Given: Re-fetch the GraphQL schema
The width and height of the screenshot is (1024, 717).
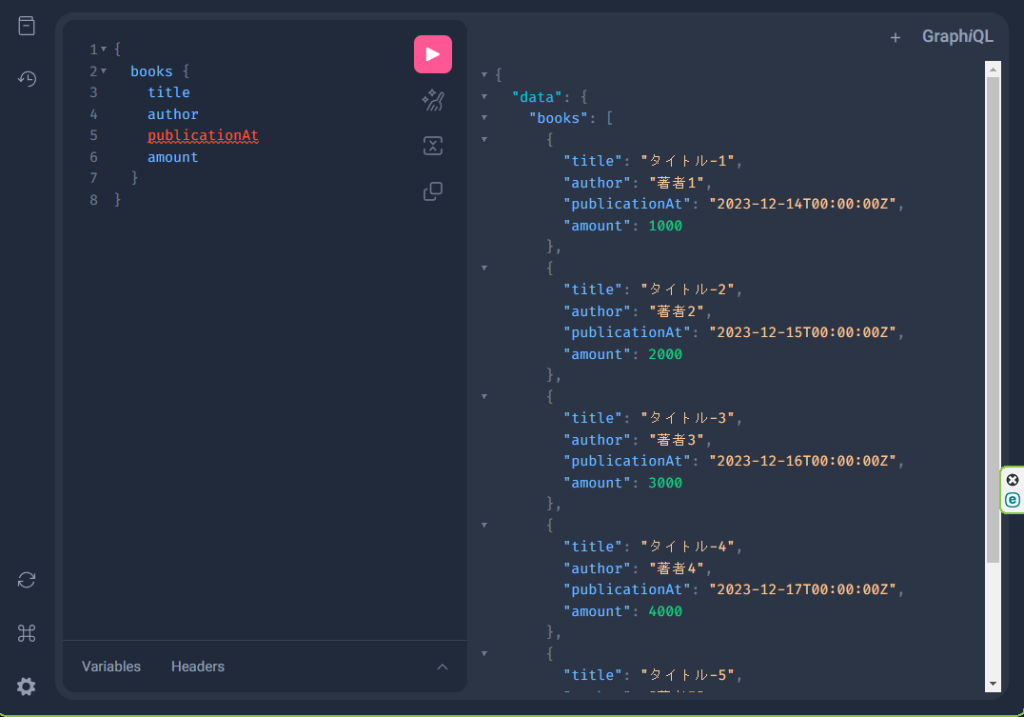Looking at the screenshot, I should tap(26, 580).
